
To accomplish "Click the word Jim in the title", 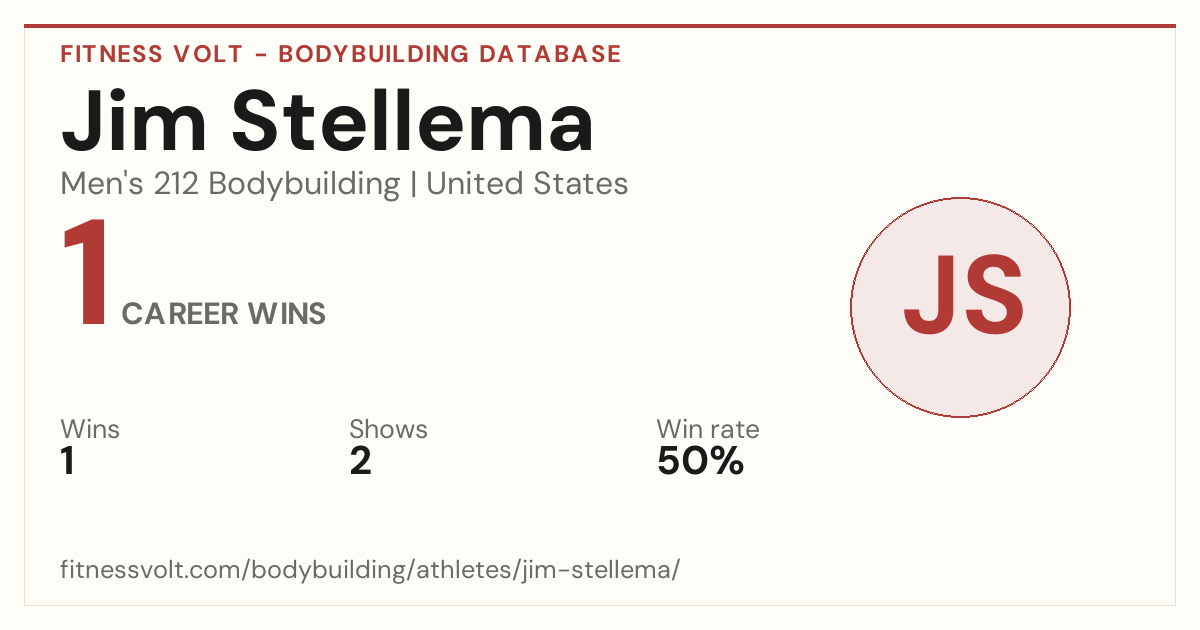I will tap(134, 121).
